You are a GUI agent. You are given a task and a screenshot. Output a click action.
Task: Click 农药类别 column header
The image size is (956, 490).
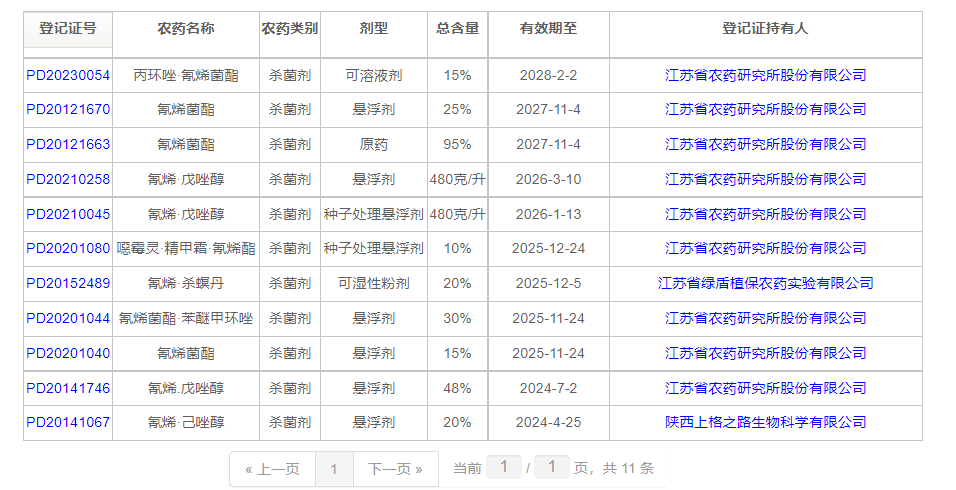point(290,29)
